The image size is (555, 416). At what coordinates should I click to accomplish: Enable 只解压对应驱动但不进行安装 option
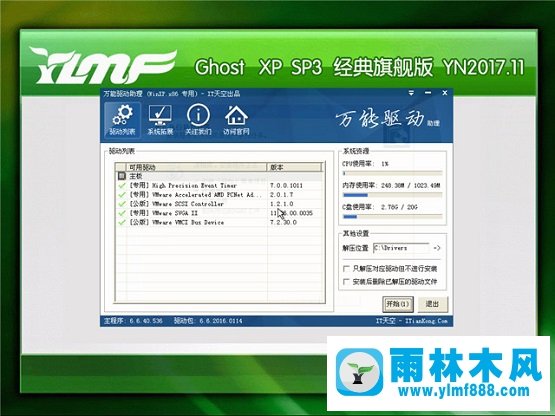point(347,269)
